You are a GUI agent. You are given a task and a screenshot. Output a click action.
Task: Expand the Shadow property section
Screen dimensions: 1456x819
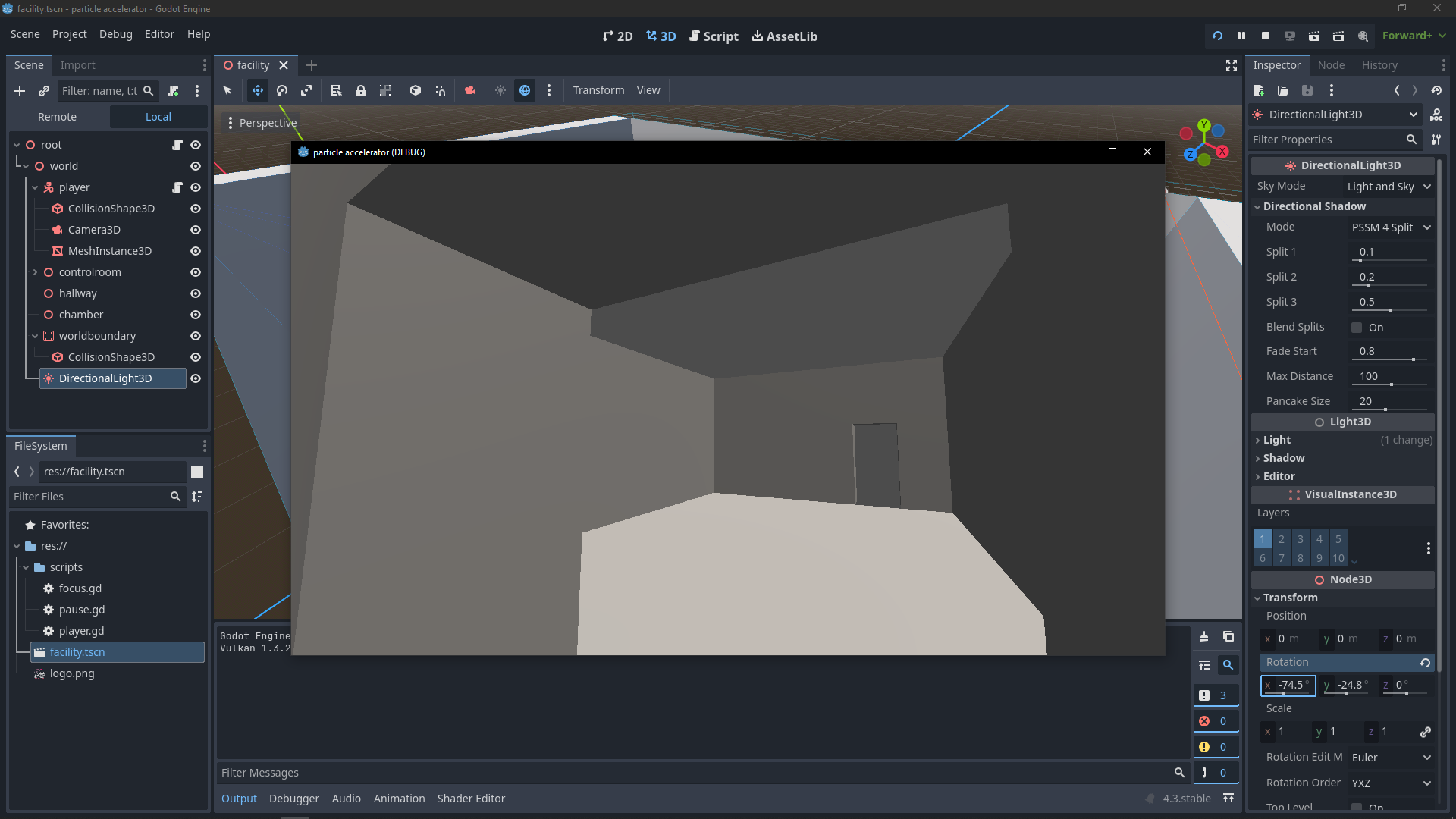point(1283,458)
